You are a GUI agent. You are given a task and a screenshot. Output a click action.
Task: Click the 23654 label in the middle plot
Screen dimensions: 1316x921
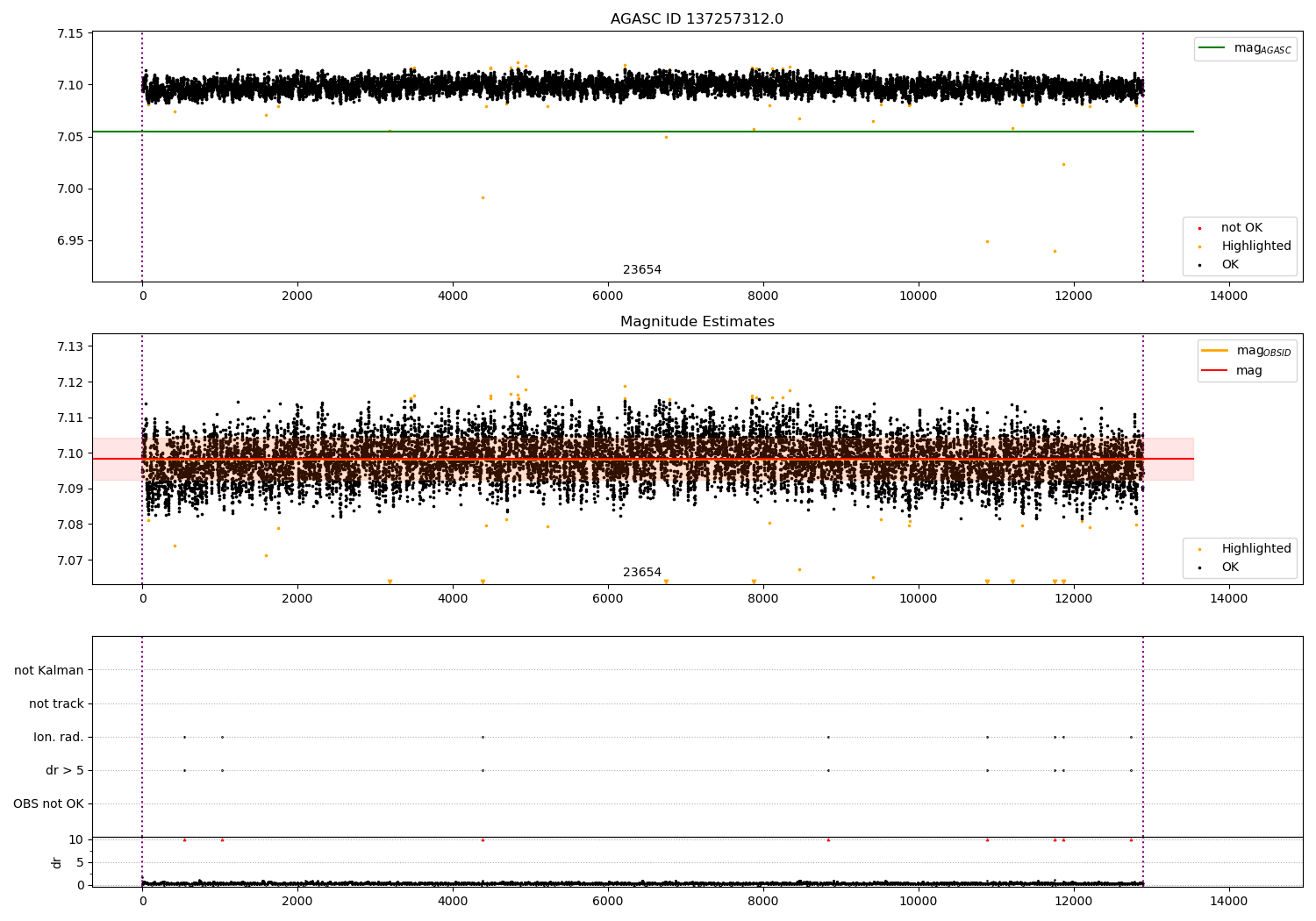[641, 573]
